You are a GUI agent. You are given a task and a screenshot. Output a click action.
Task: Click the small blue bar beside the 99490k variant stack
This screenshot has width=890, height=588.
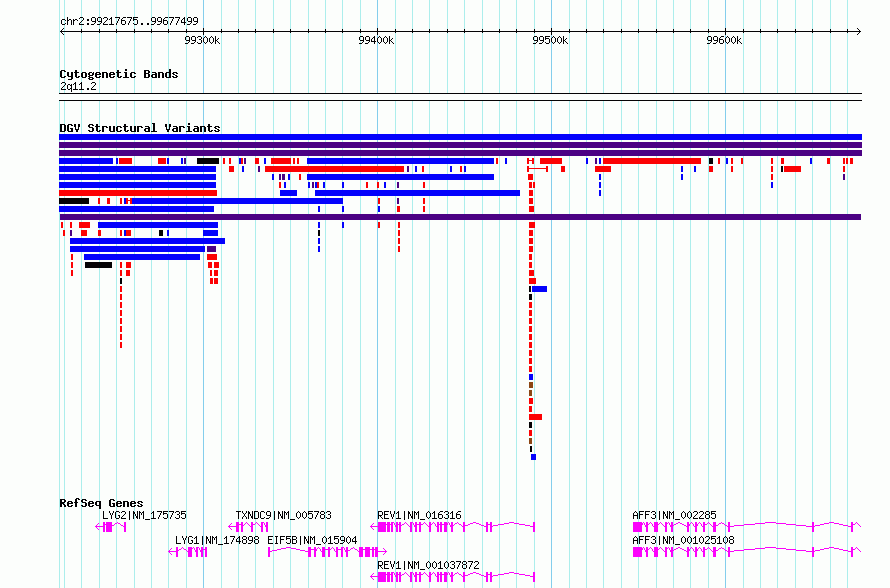coord(539,289)
